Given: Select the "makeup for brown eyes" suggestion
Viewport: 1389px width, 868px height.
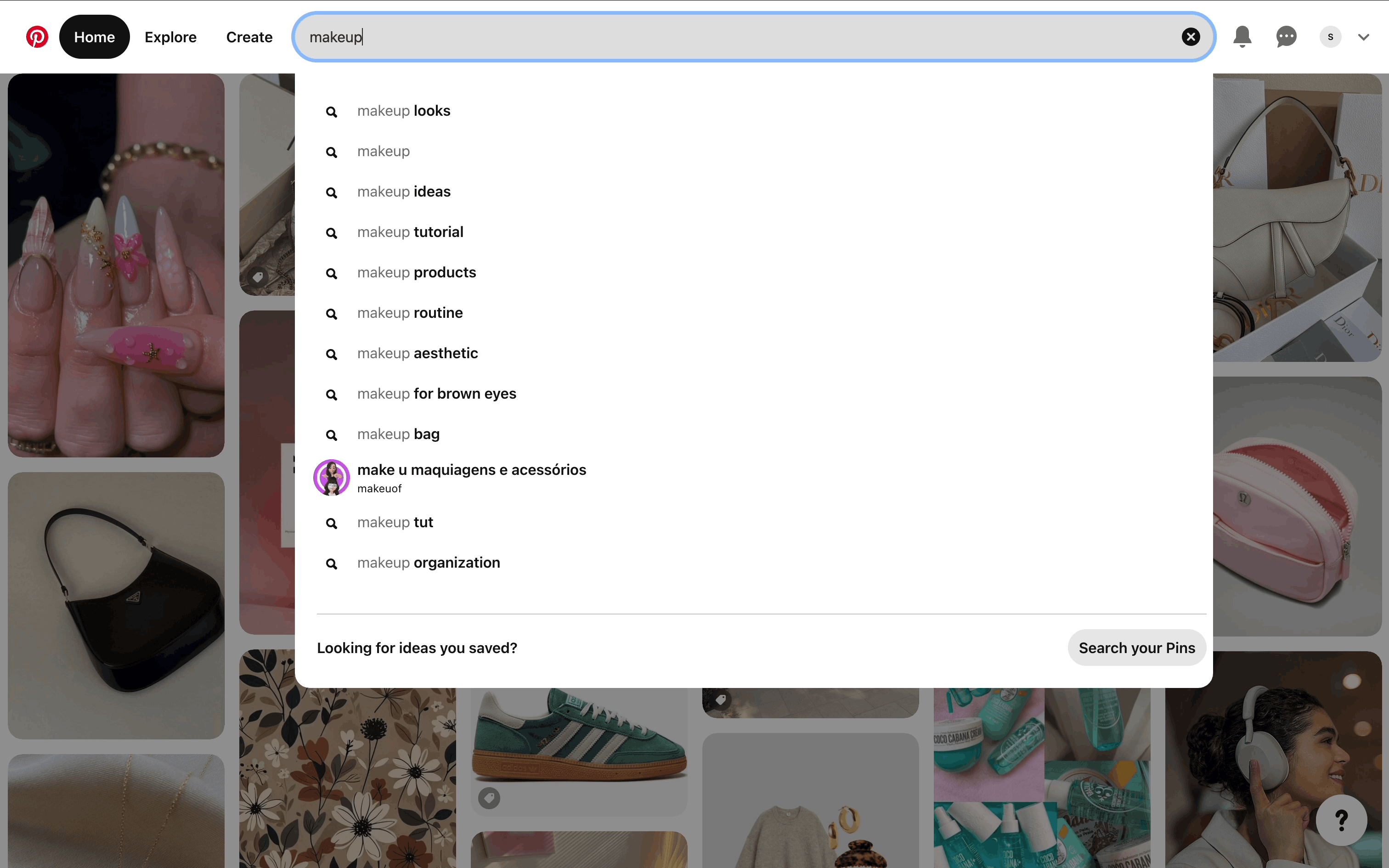Looking at the screenshot, I should pos(436,394).
